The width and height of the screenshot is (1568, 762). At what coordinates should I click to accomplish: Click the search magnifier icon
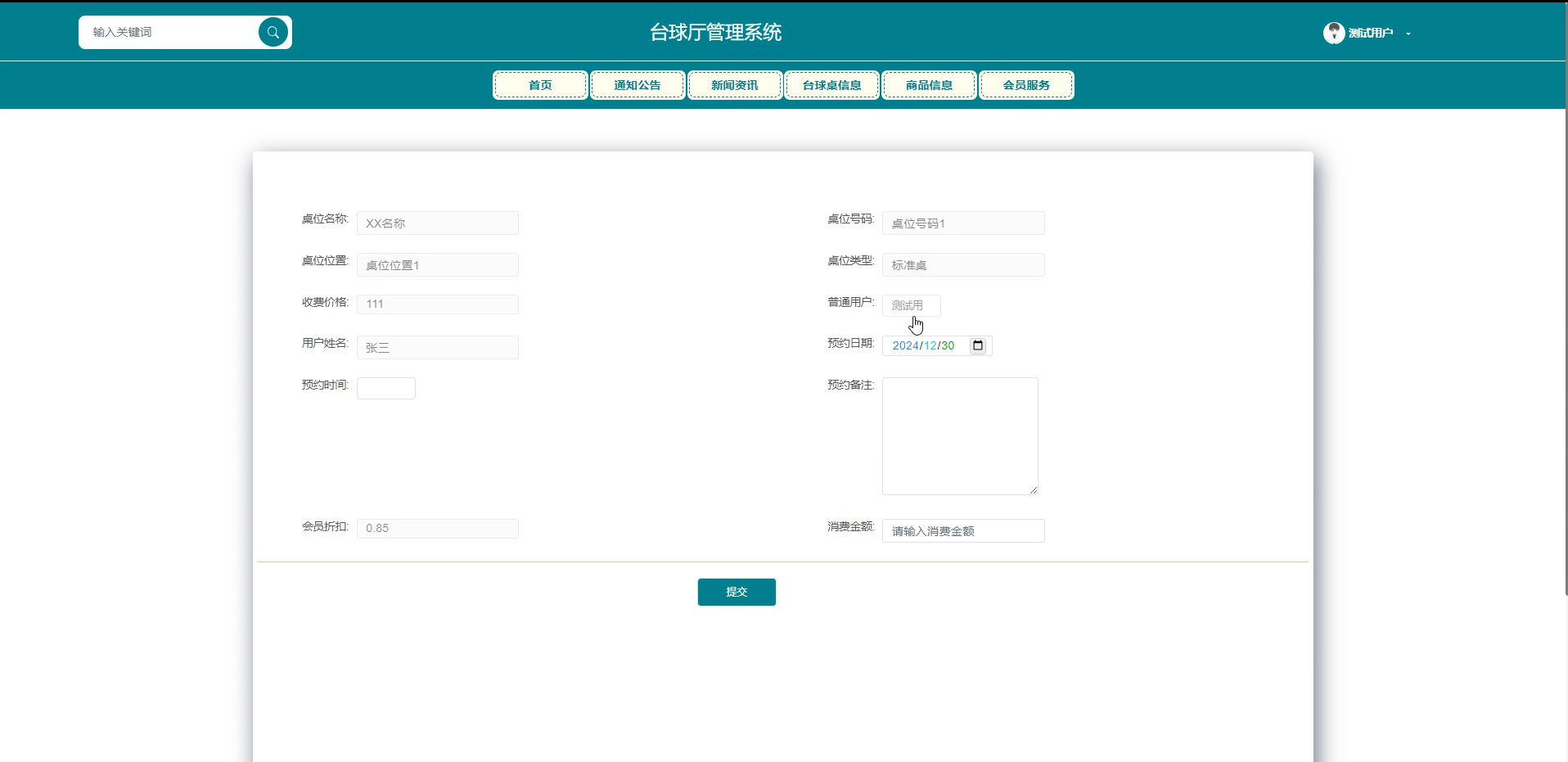[273, 32]
